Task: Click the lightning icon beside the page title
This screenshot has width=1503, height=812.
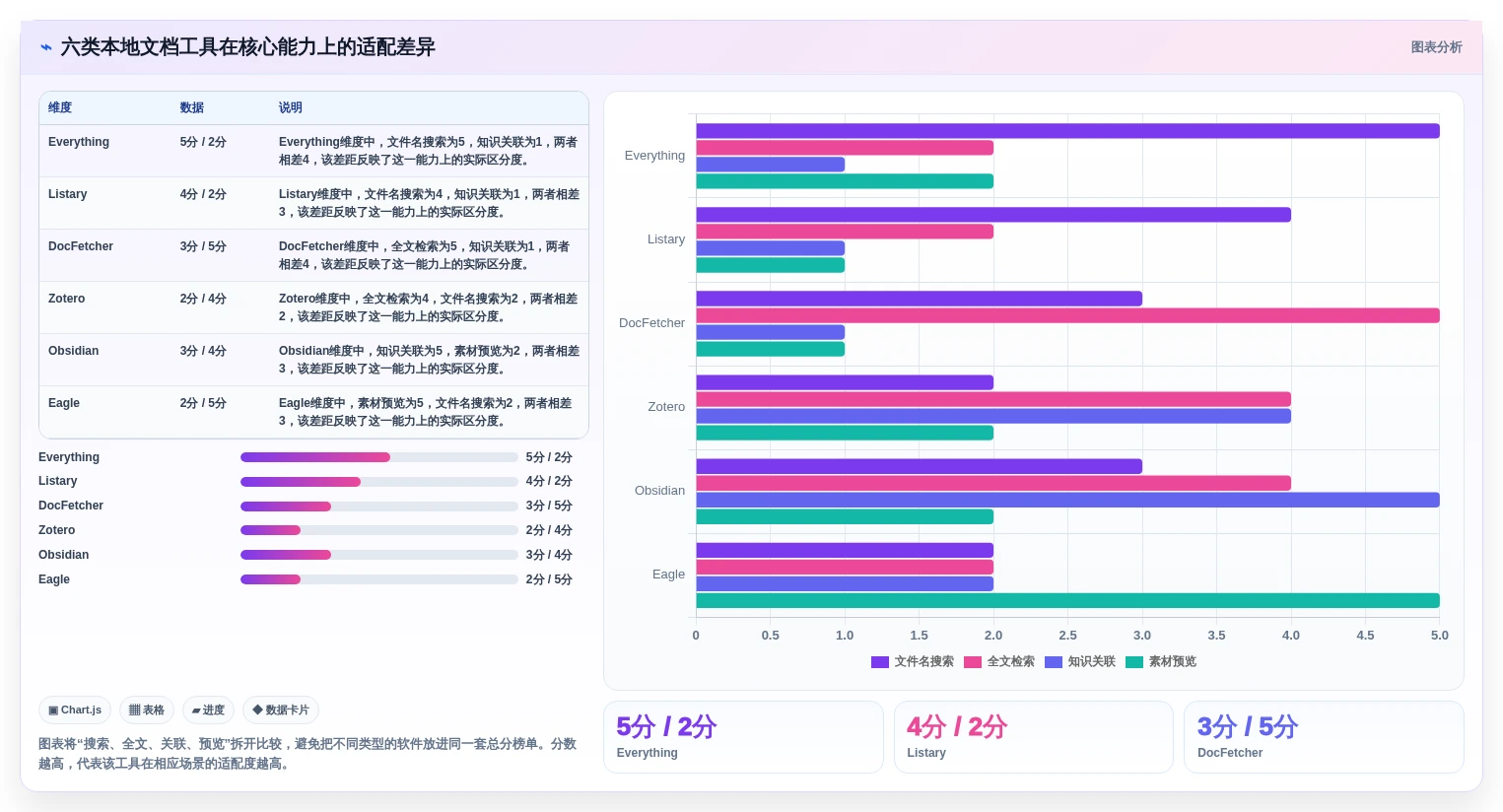Action: click(46, 47)
